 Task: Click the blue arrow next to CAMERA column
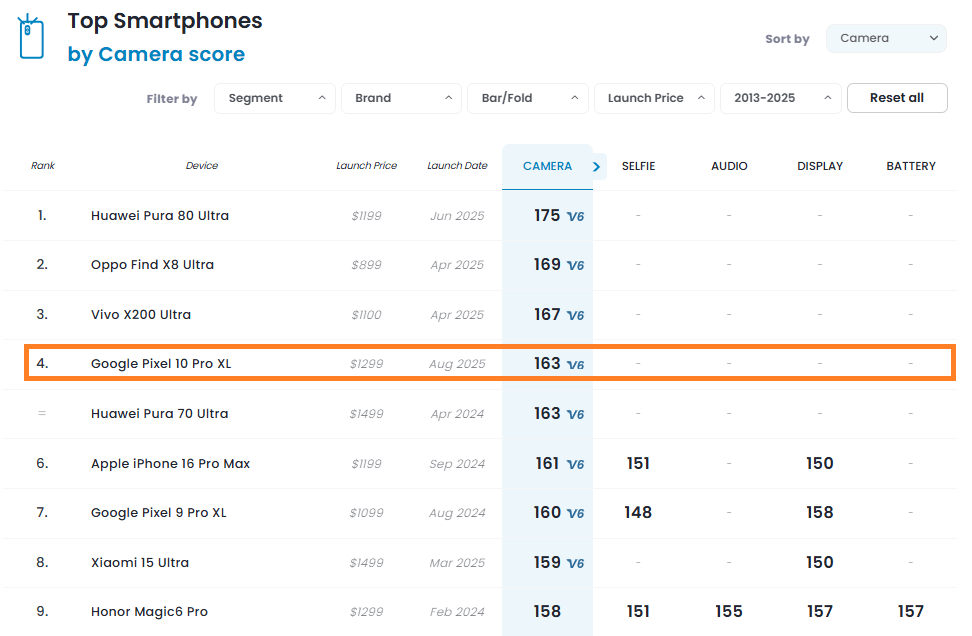click(596, 167)
